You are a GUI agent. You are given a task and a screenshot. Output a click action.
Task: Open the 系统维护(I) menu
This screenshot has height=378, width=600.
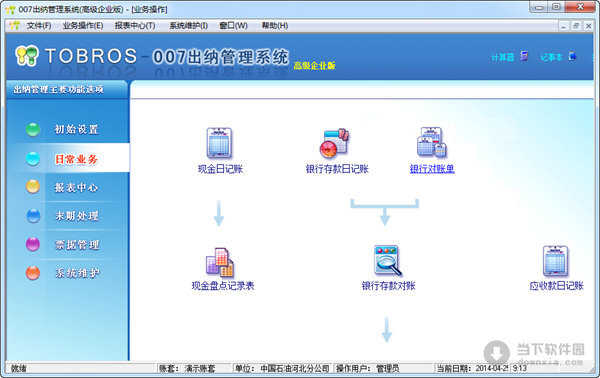pyautogui.click(x=188, y=26)
